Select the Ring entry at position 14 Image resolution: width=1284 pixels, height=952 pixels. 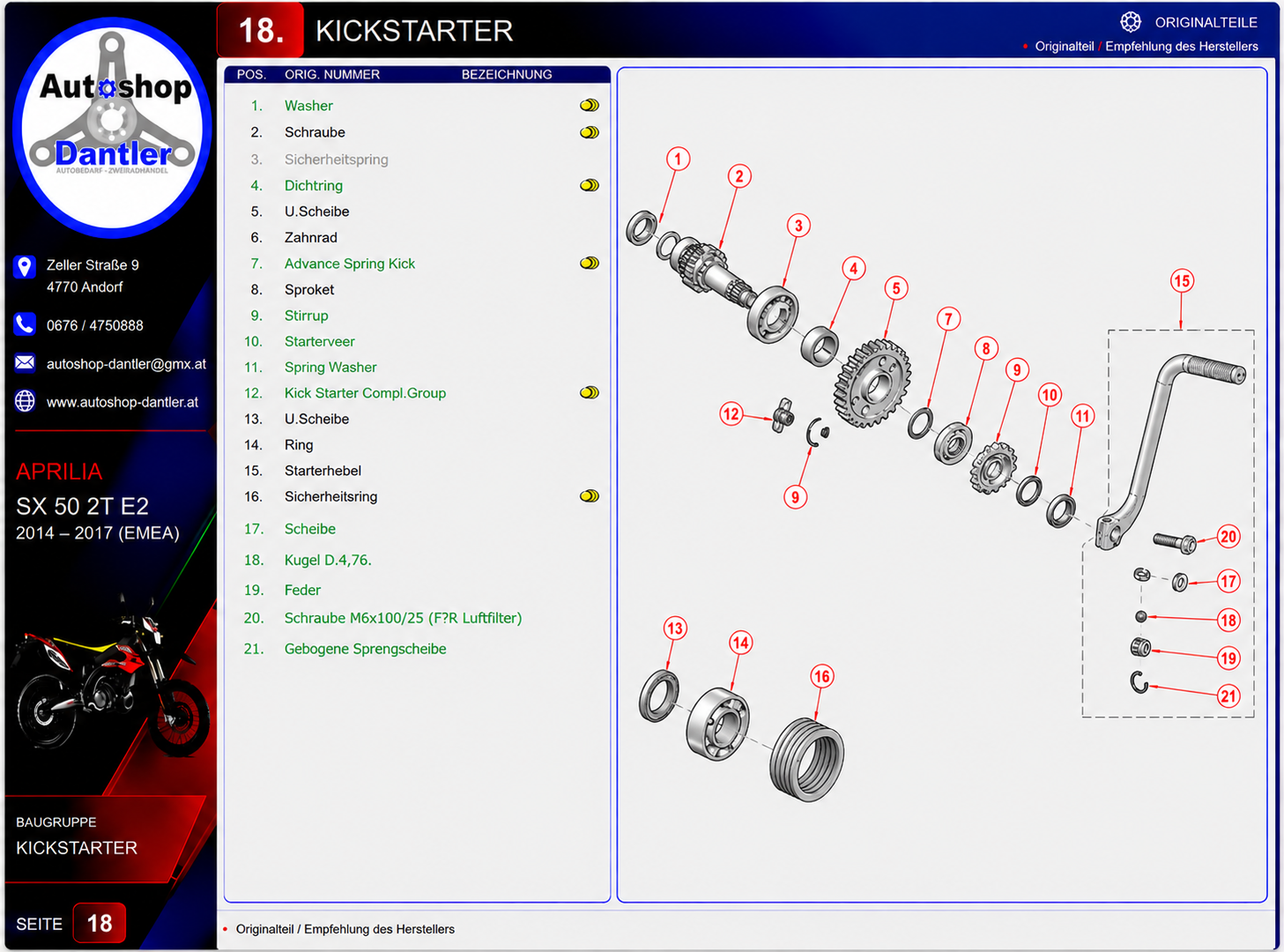click(299, 445)
